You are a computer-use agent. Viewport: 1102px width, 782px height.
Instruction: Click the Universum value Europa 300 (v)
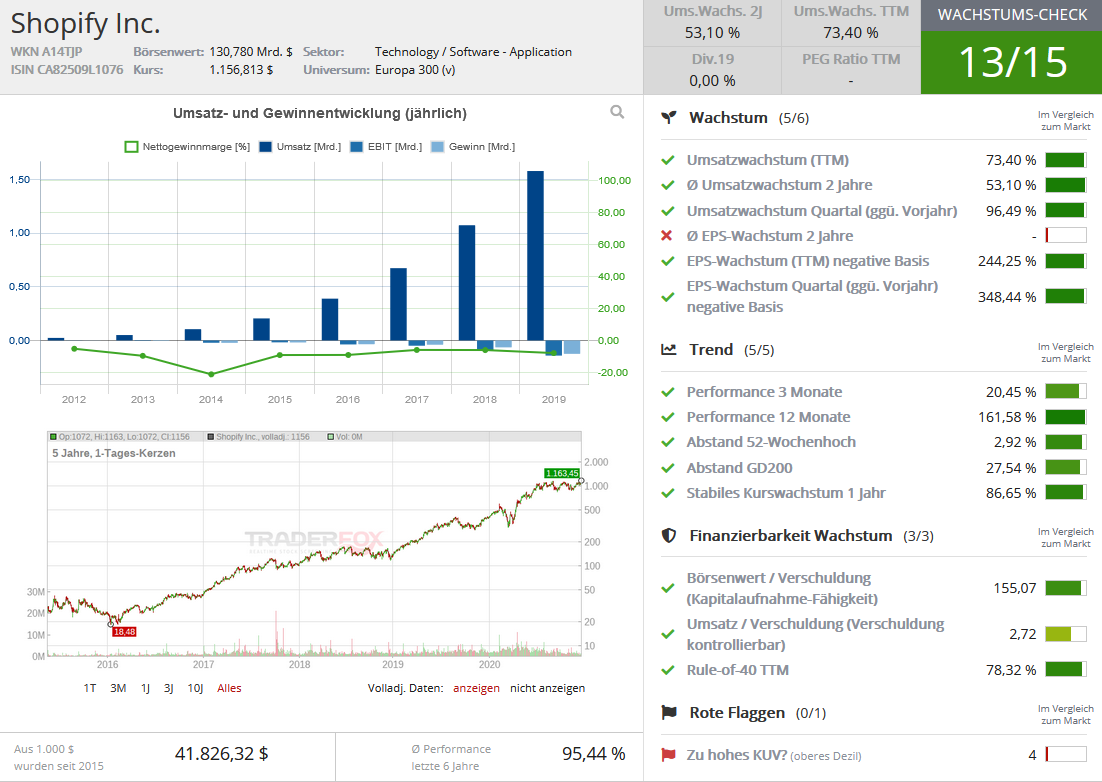point(415,70)
